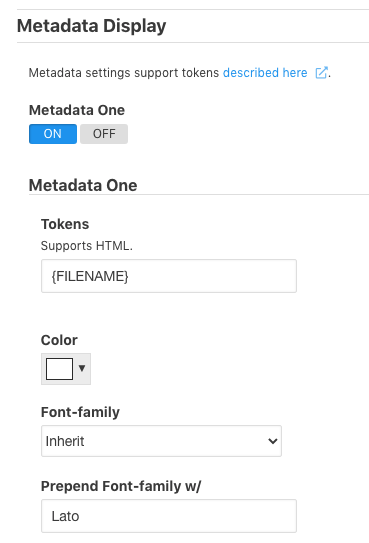Open the Font-family dropdown showing Inherit
The image size is (369, 543).
coord(161,441)
